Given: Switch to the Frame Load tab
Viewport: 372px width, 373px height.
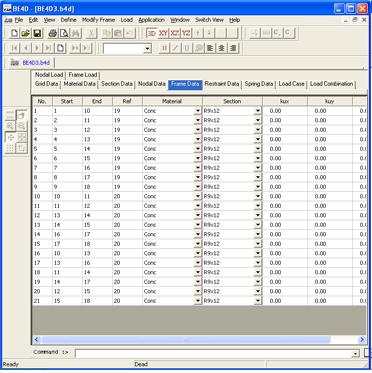Looking at the screenshot, I should (83, 75).
